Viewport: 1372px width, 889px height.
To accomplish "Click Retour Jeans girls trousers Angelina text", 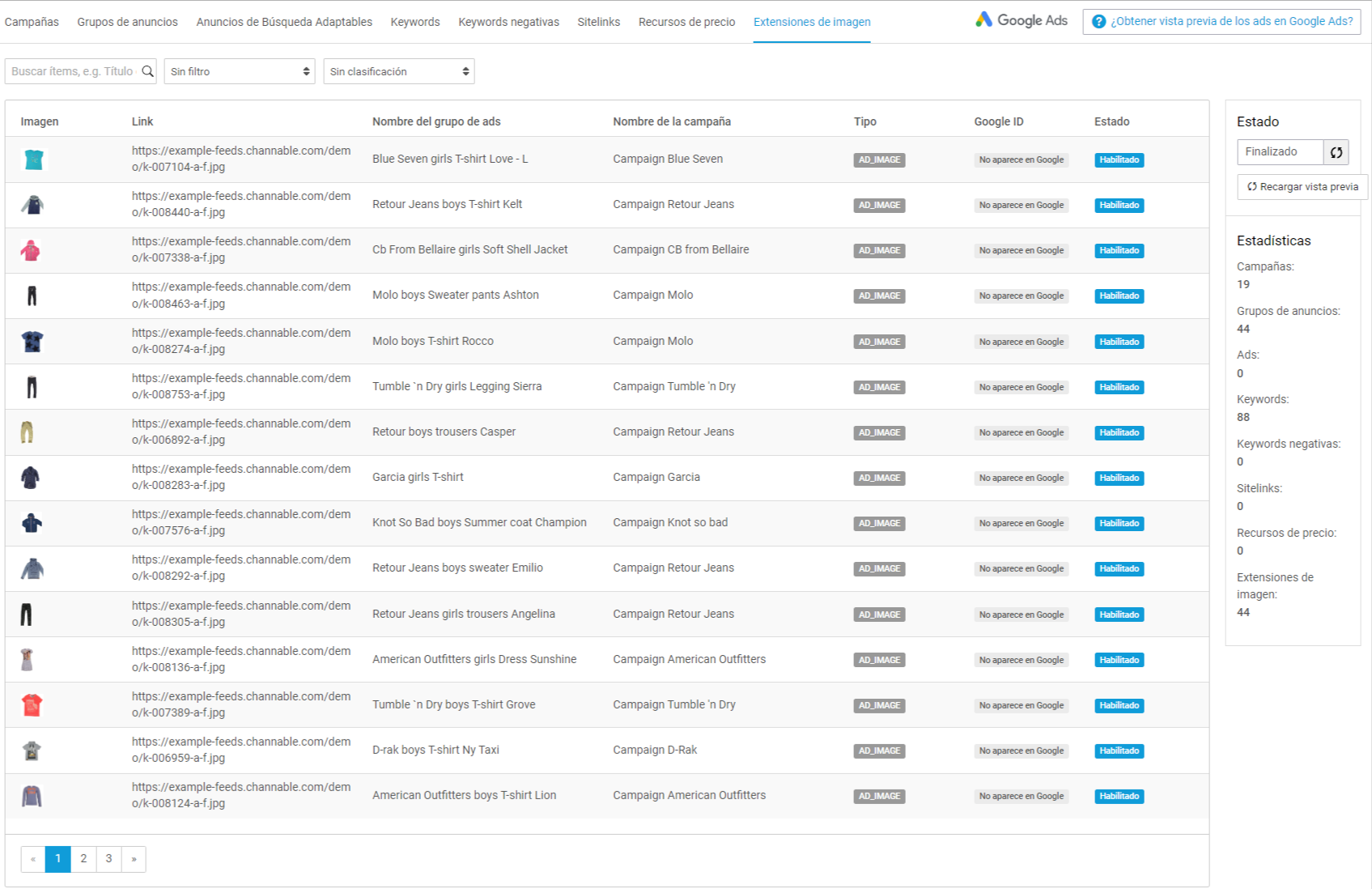I will [x=464, y=614].
